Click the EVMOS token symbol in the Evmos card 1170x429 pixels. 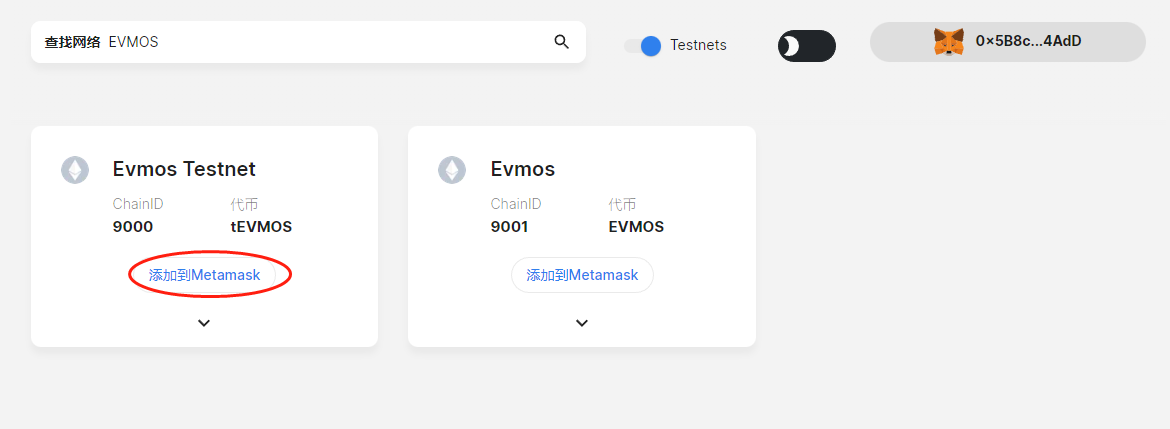point(636,227)
